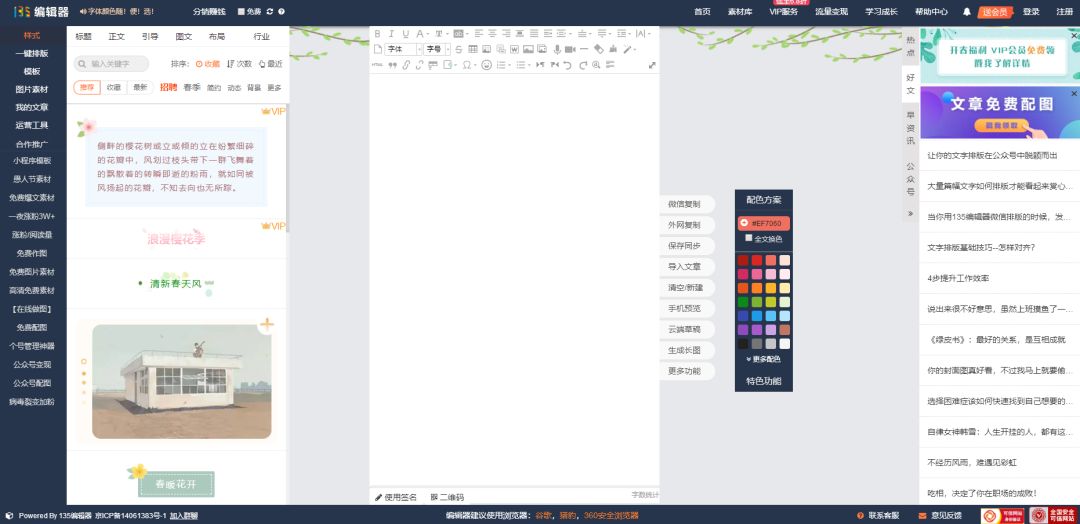Click the undo arrow in the toolbar

(x=568, y=65)
